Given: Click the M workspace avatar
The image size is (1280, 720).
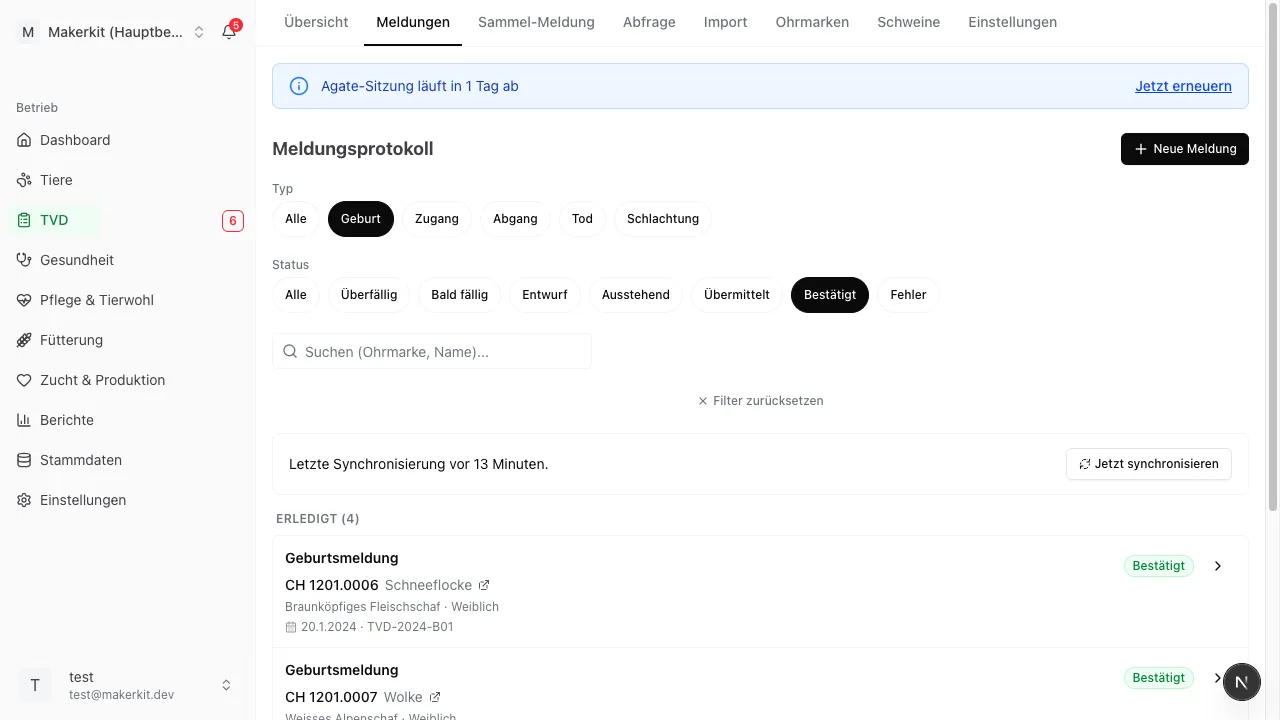Looking at the screenshot, I should point(27,32).
